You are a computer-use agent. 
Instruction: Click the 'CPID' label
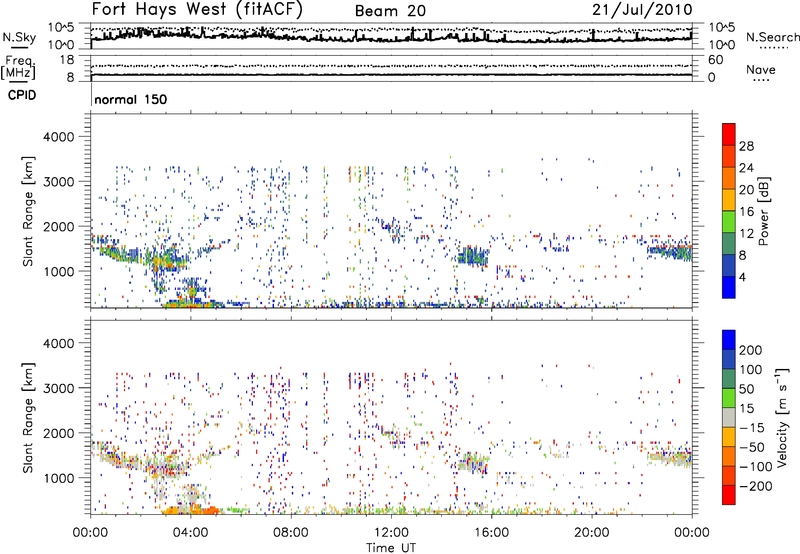[22, 95]
